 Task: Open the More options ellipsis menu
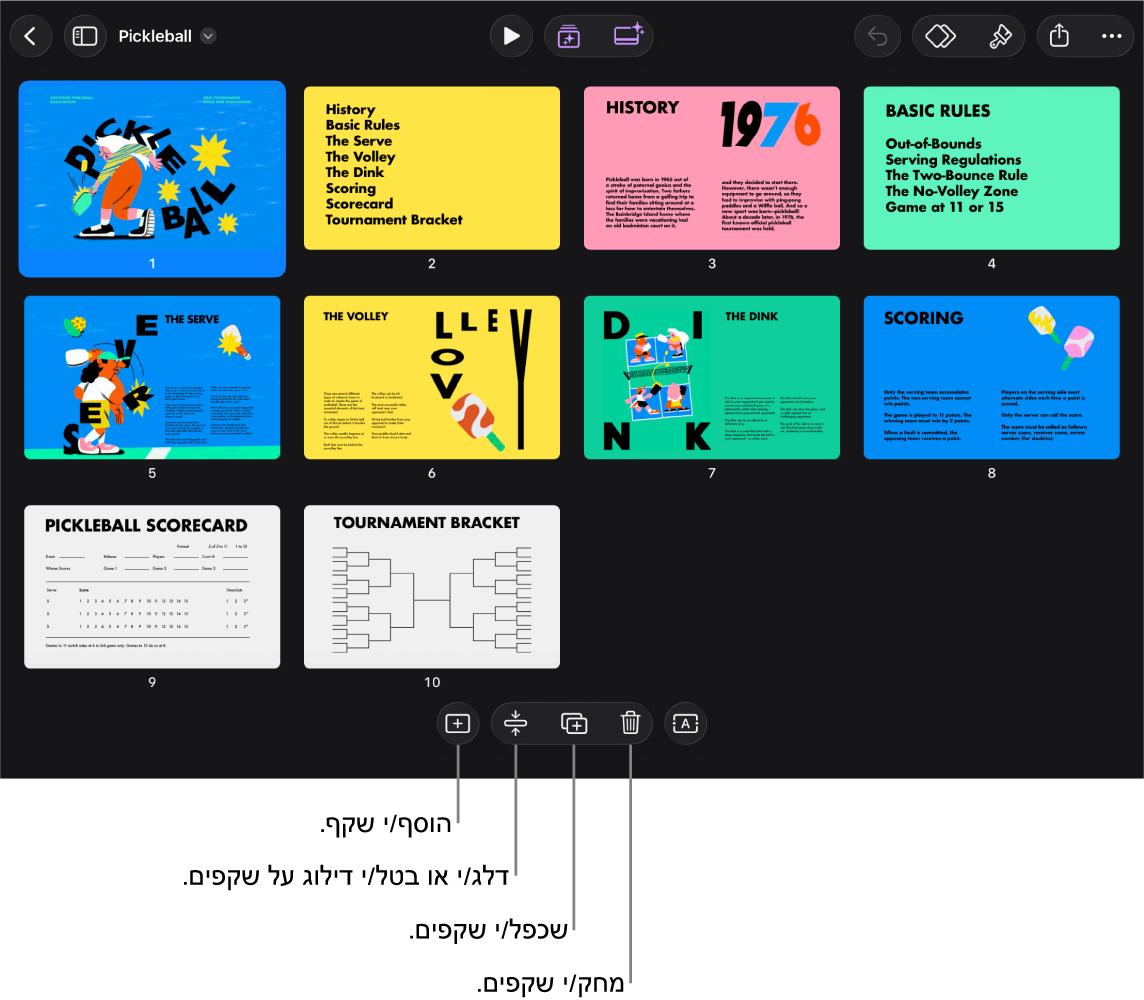click(x=1111, y=36)
